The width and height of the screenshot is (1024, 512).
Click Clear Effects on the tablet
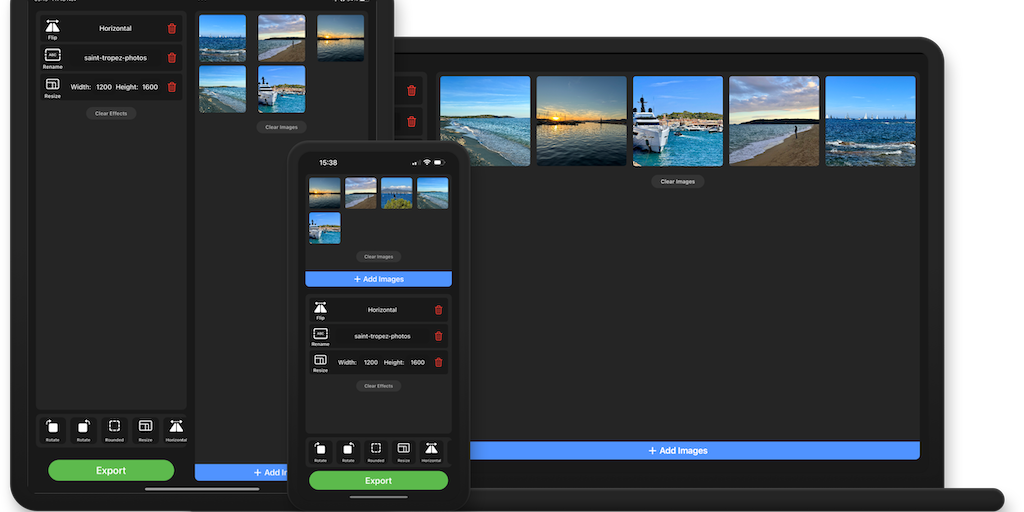click(111, 114)
